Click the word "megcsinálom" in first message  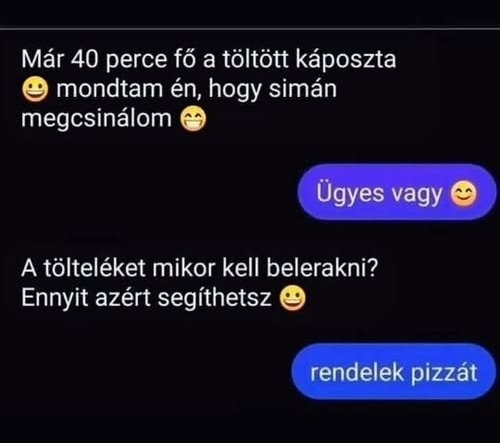point(96,119)
